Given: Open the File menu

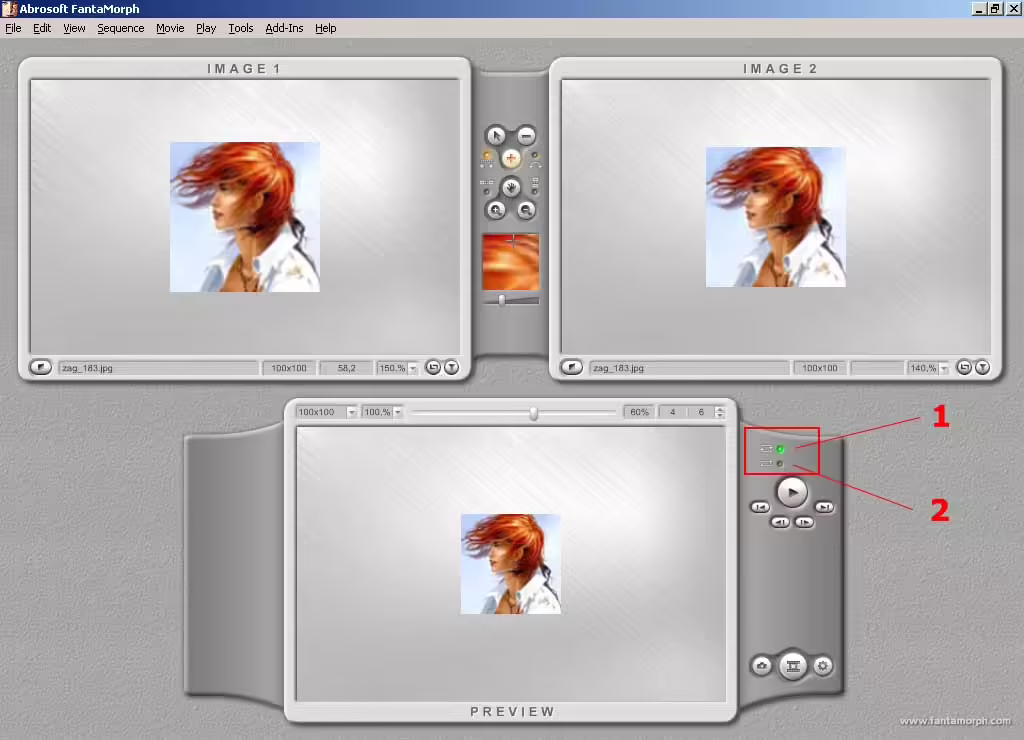Looking at the screenshot, I should click(13, 28).
